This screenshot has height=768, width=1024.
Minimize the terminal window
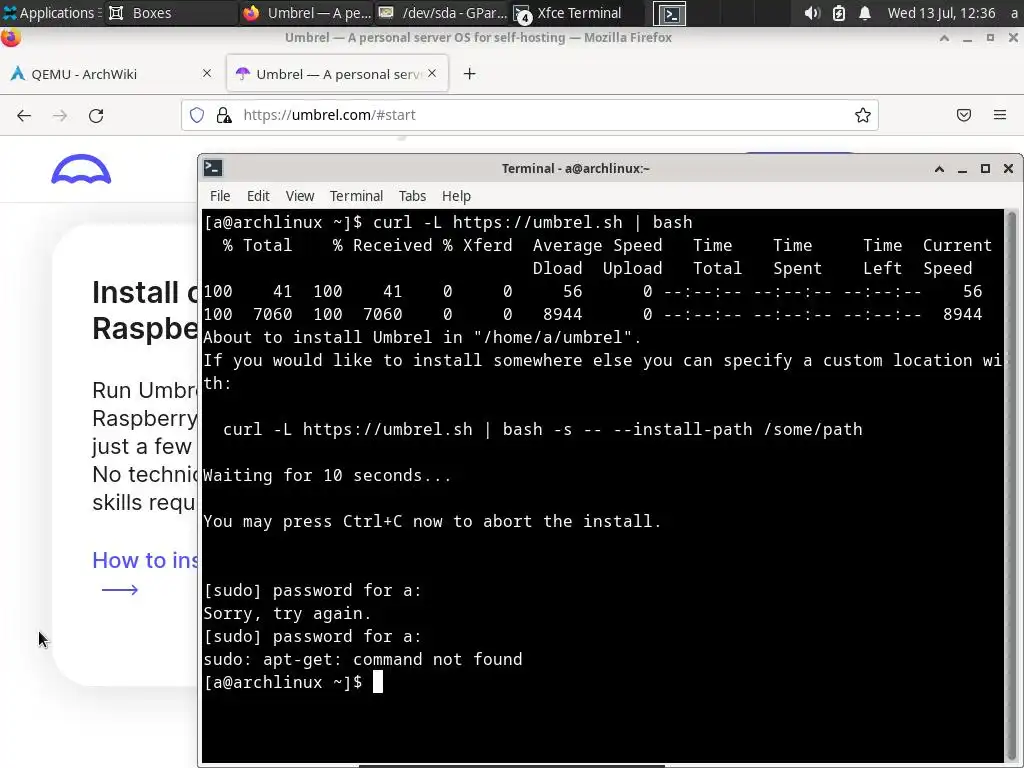click(962, 168)
